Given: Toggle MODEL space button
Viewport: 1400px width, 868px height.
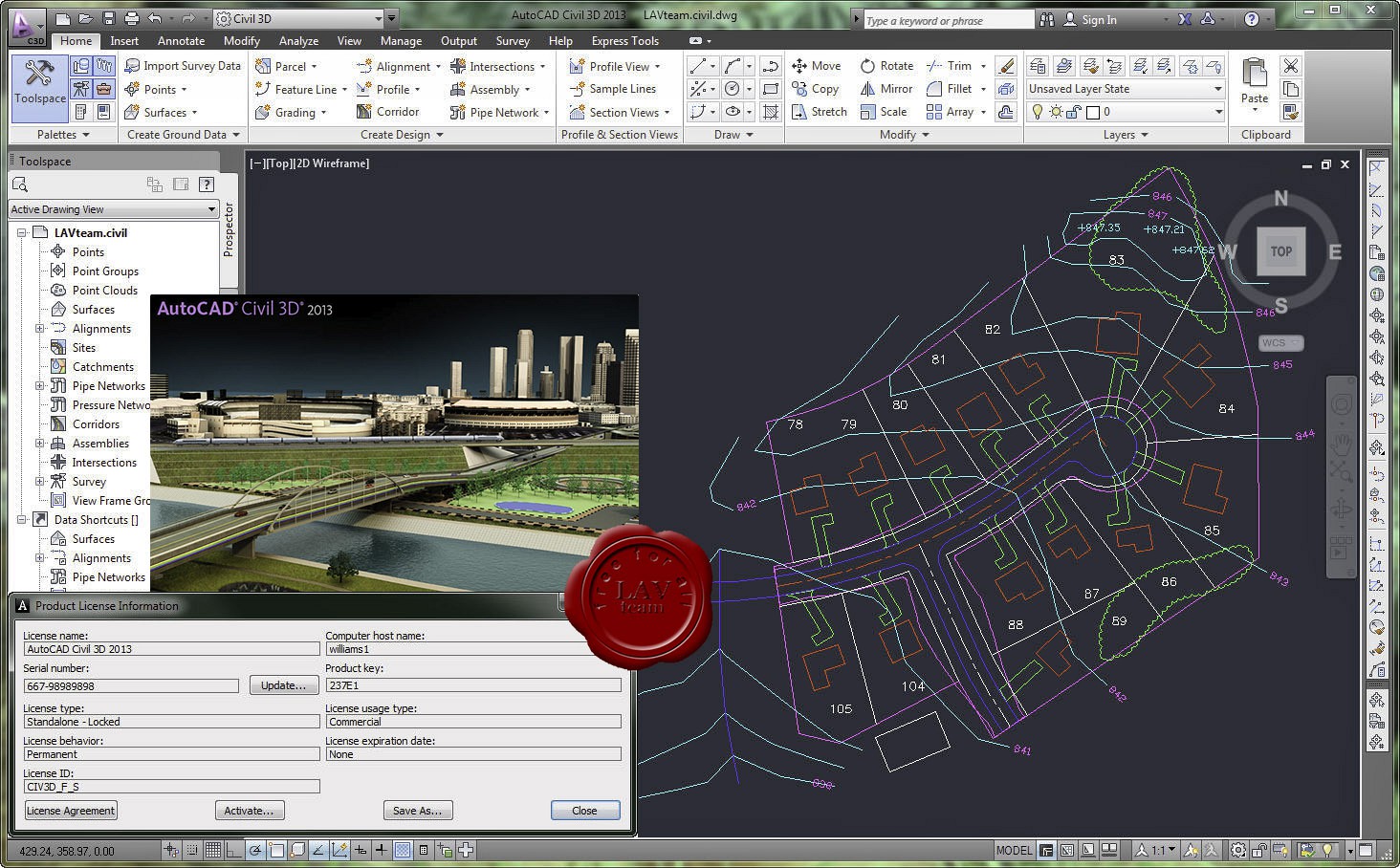Looking at the screenshot, I should (1013, 850).
